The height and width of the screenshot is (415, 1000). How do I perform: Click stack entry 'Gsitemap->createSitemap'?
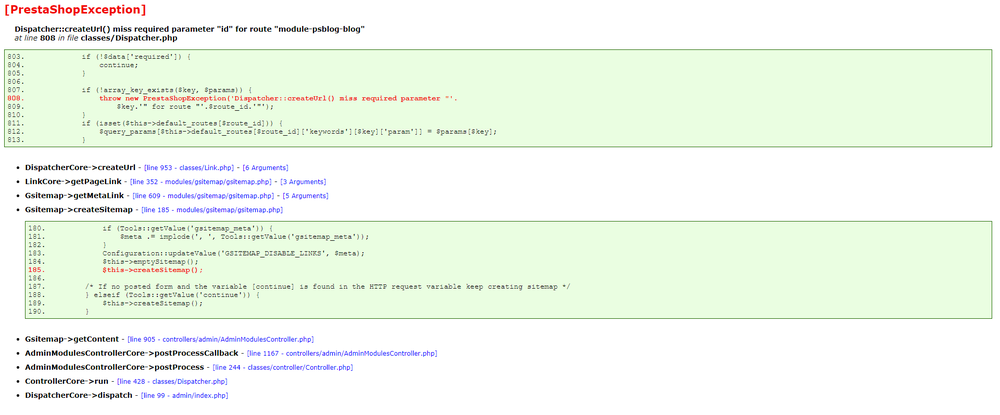point(78,210)
